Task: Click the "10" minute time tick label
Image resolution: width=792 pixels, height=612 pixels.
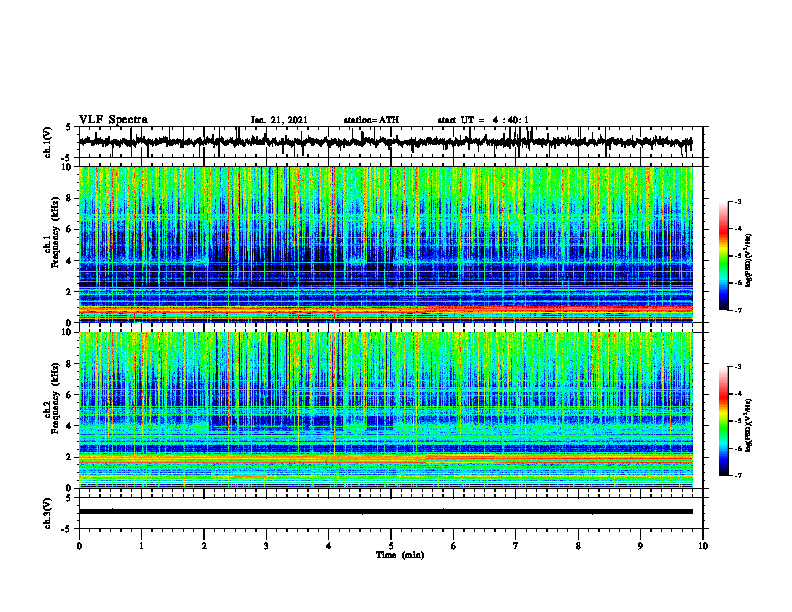Action: pyautogui.click(x=703, y=546)
